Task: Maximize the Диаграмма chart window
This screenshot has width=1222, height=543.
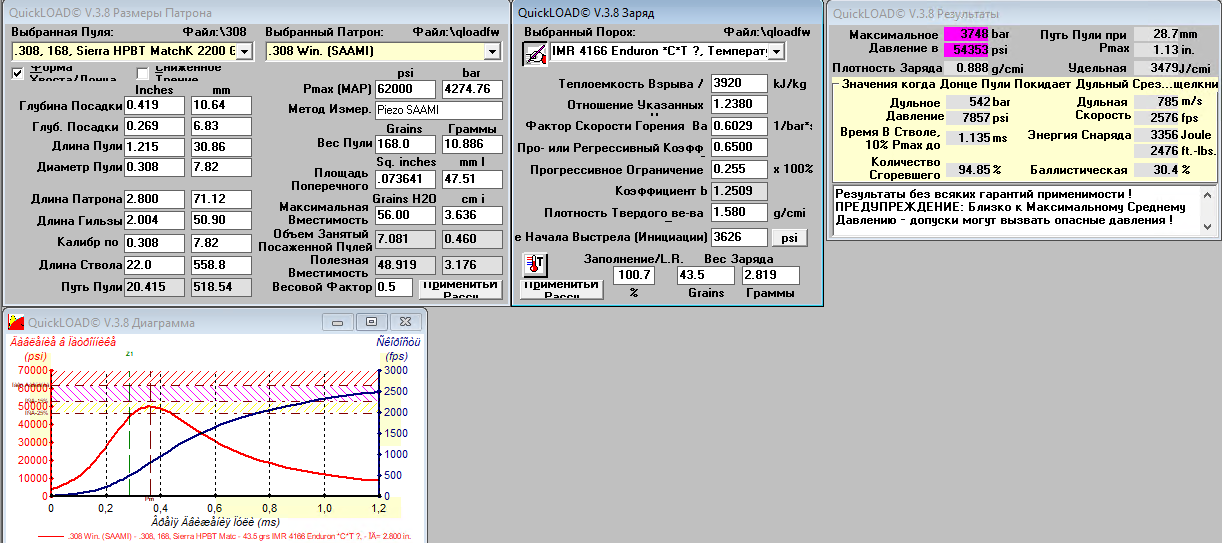Action: pyautogui.click(x=371, y=322)
